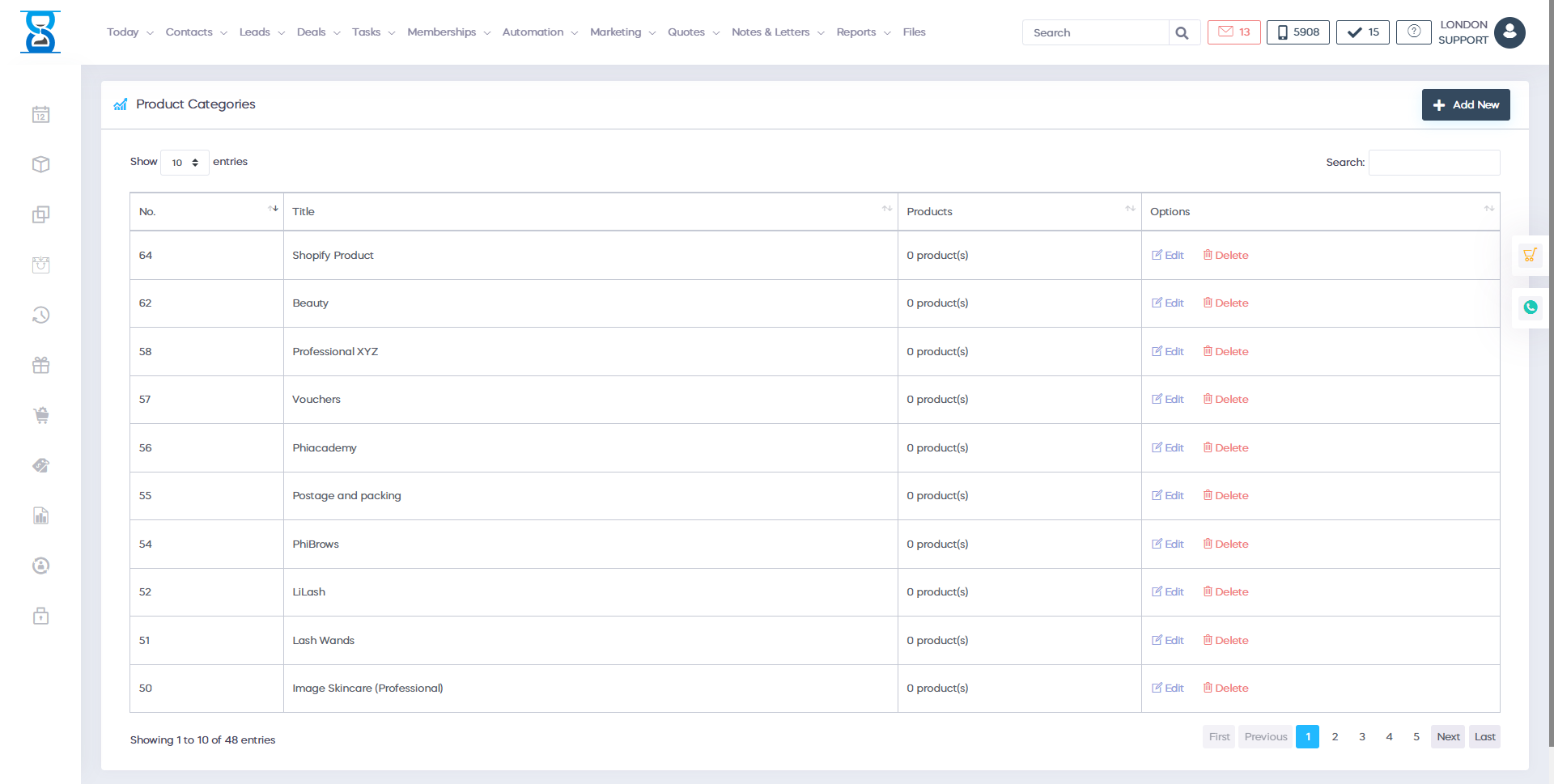Click the gift icon in the left sidebar
Screen dimensions: 1554x784
[40, 365]
